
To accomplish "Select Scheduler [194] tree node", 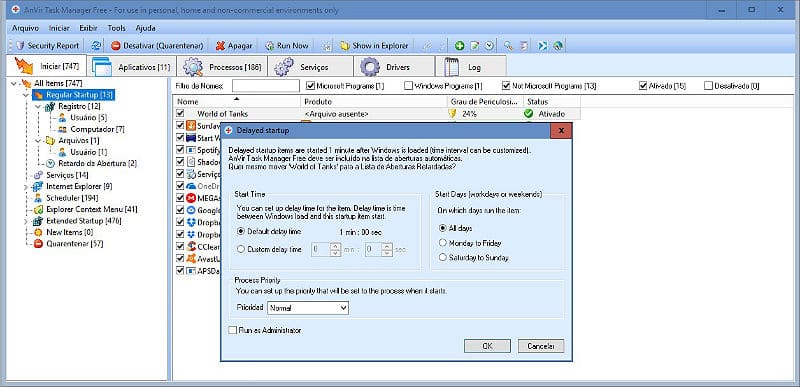I will (72, 198).
